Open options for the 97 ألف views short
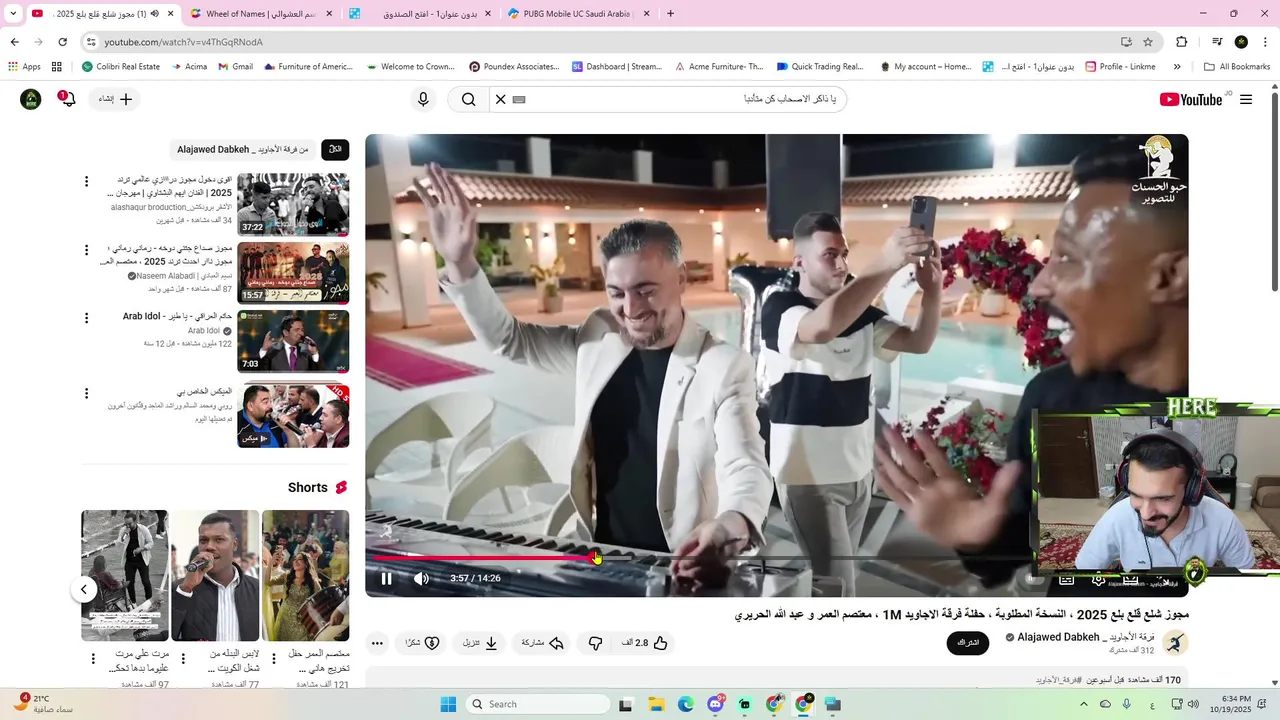Screen dimensions: 1280x720 [x=93, y=659]
